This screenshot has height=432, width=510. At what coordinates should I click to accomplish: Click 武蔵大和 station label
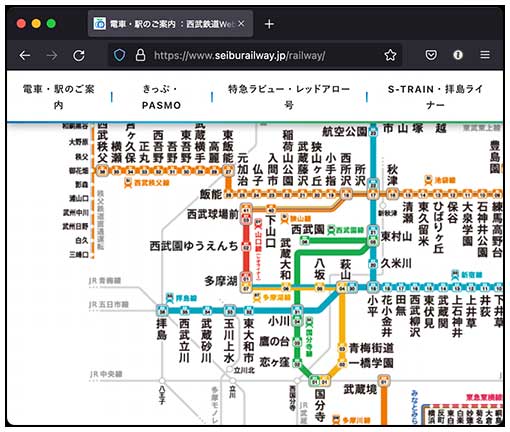click(286, 259)
